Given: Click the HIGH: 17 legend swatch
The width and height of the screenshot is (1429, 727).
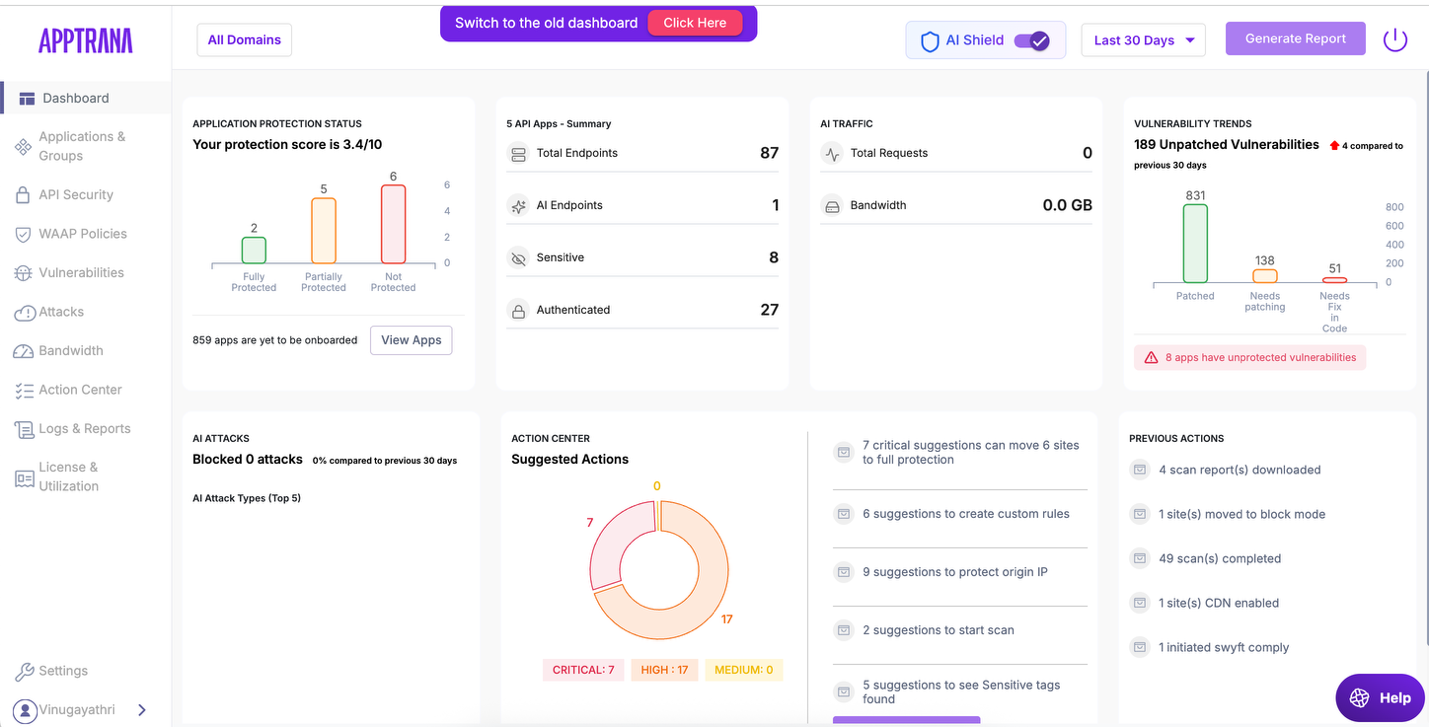Looking at the screenshot, I should [665, 670].
